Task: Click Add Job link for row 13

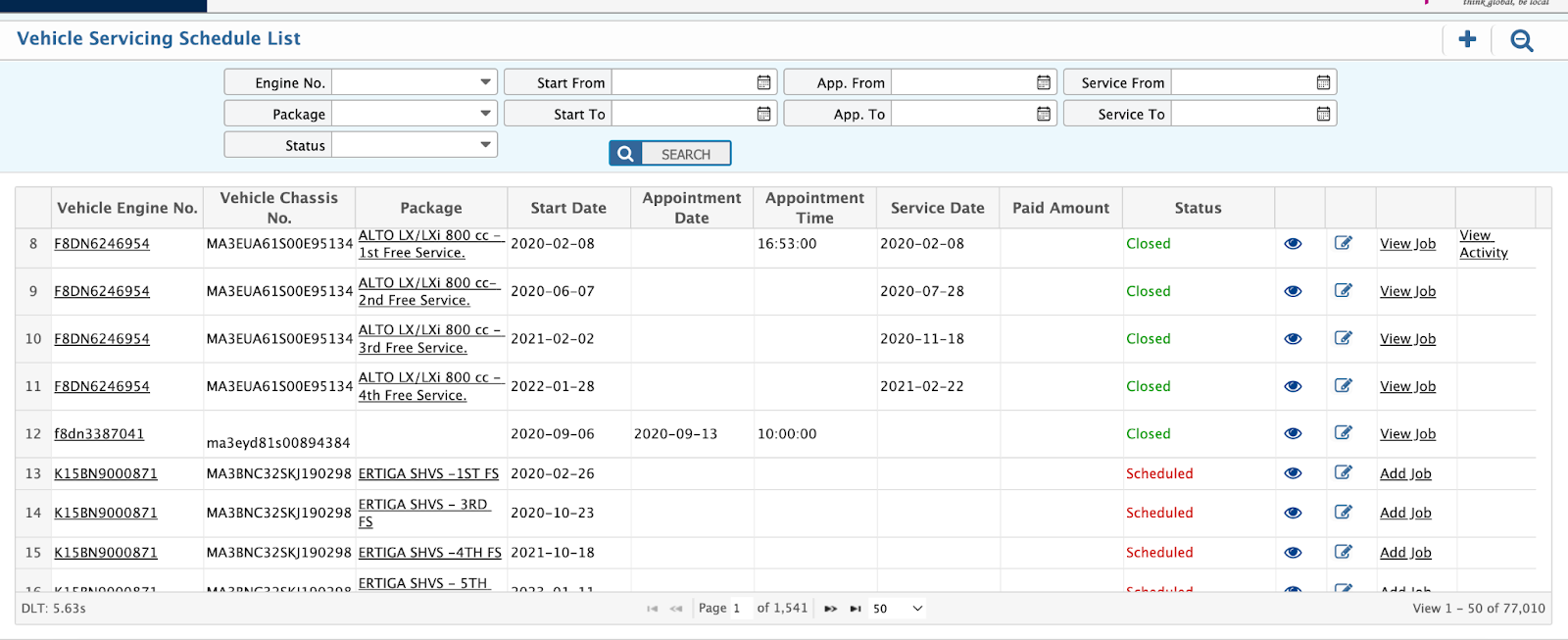Action: pyautogui.click(x=1405, y=473)
